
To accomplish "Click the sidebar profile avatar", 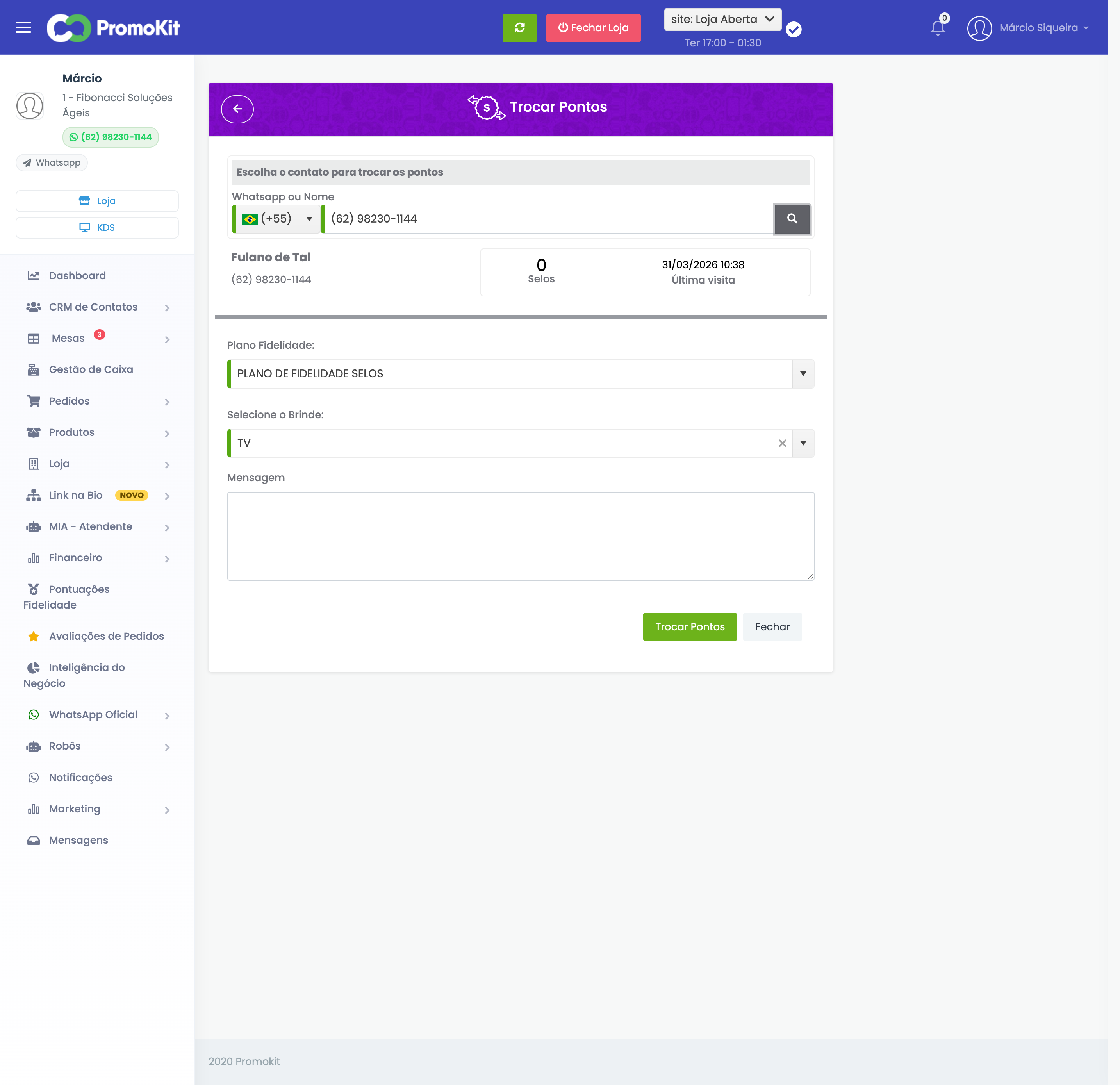I will pyautogui.click(x=30, y=106).
